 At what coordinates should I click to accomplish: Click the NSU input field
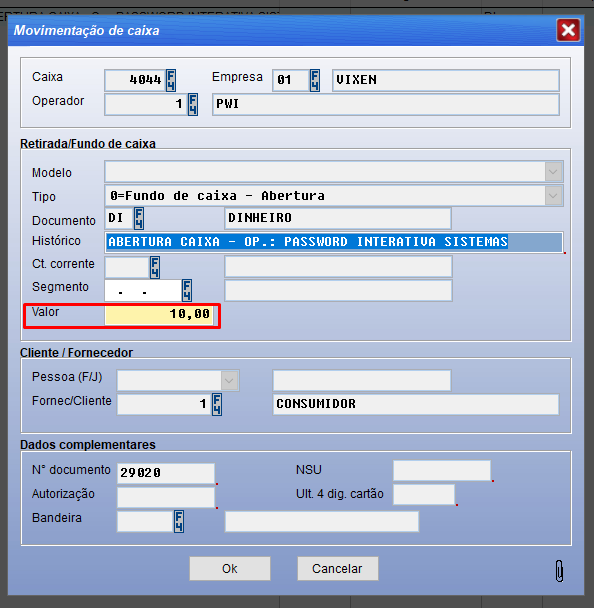click(x=442, y=471)
